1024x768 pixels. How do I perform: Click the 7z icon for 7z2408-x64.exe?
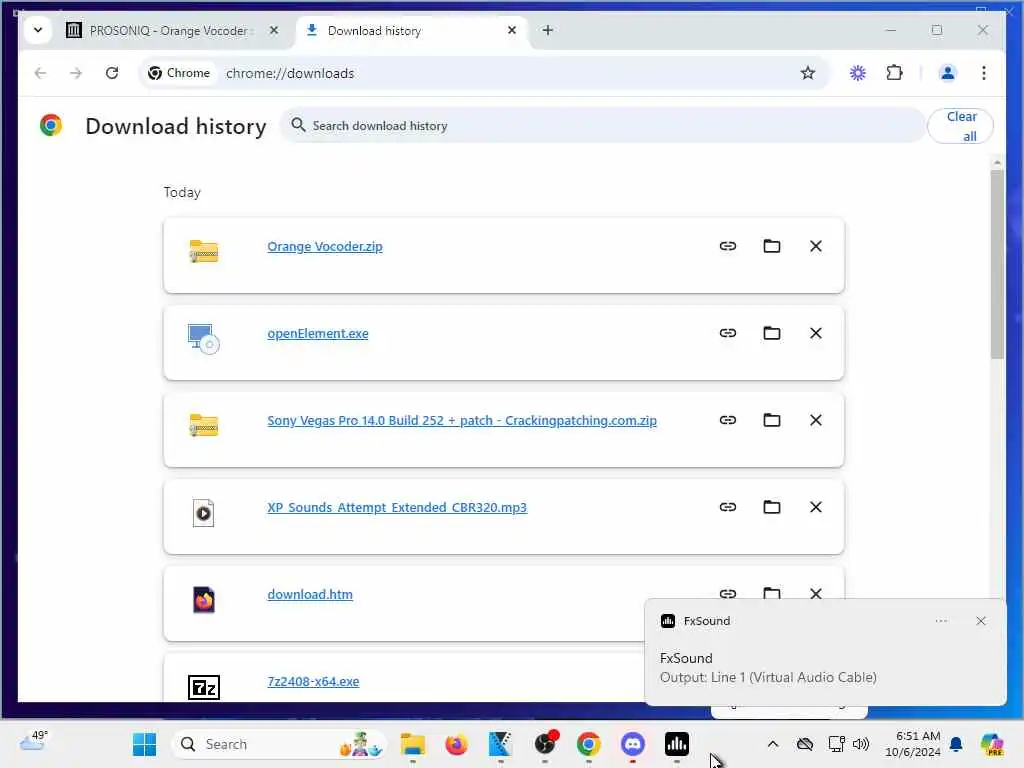(x=204, y=687)
